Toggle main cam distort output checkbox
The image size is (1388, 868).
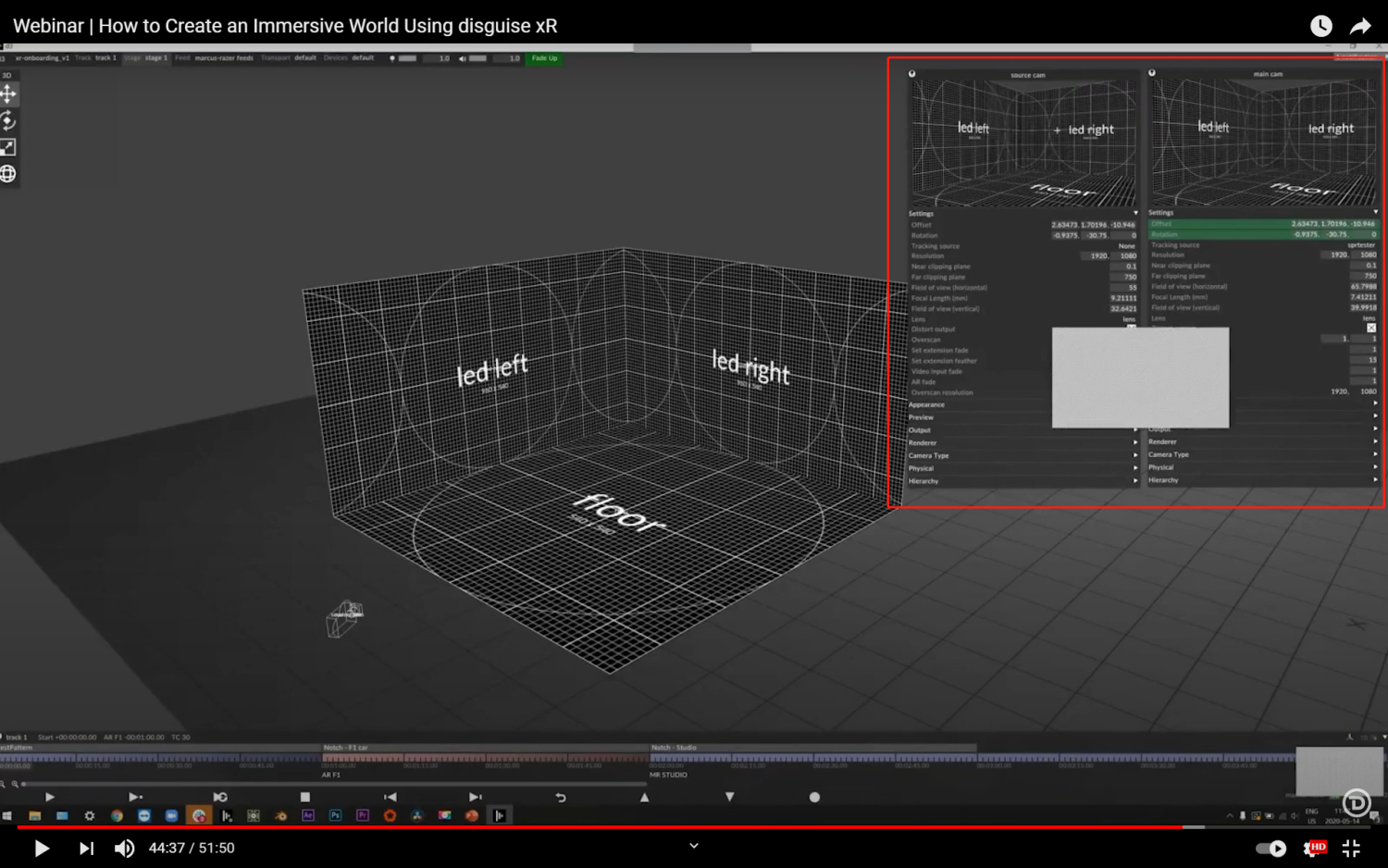1371,328
